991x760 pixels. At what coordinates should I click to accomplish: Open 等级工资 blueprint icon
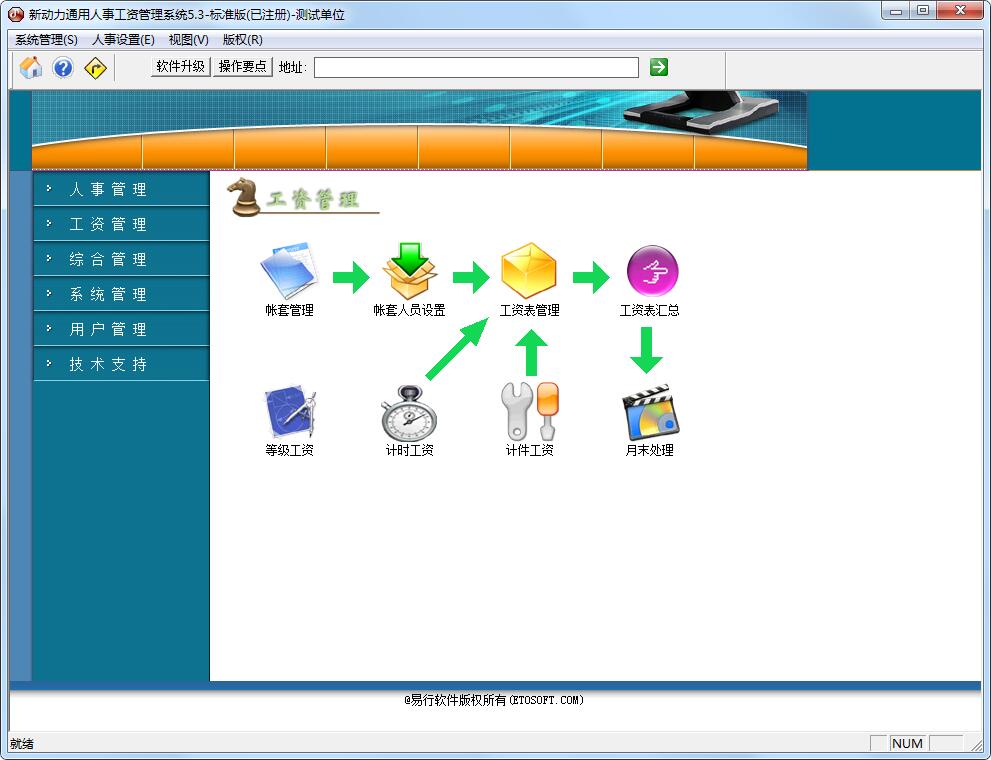(290, 413)
